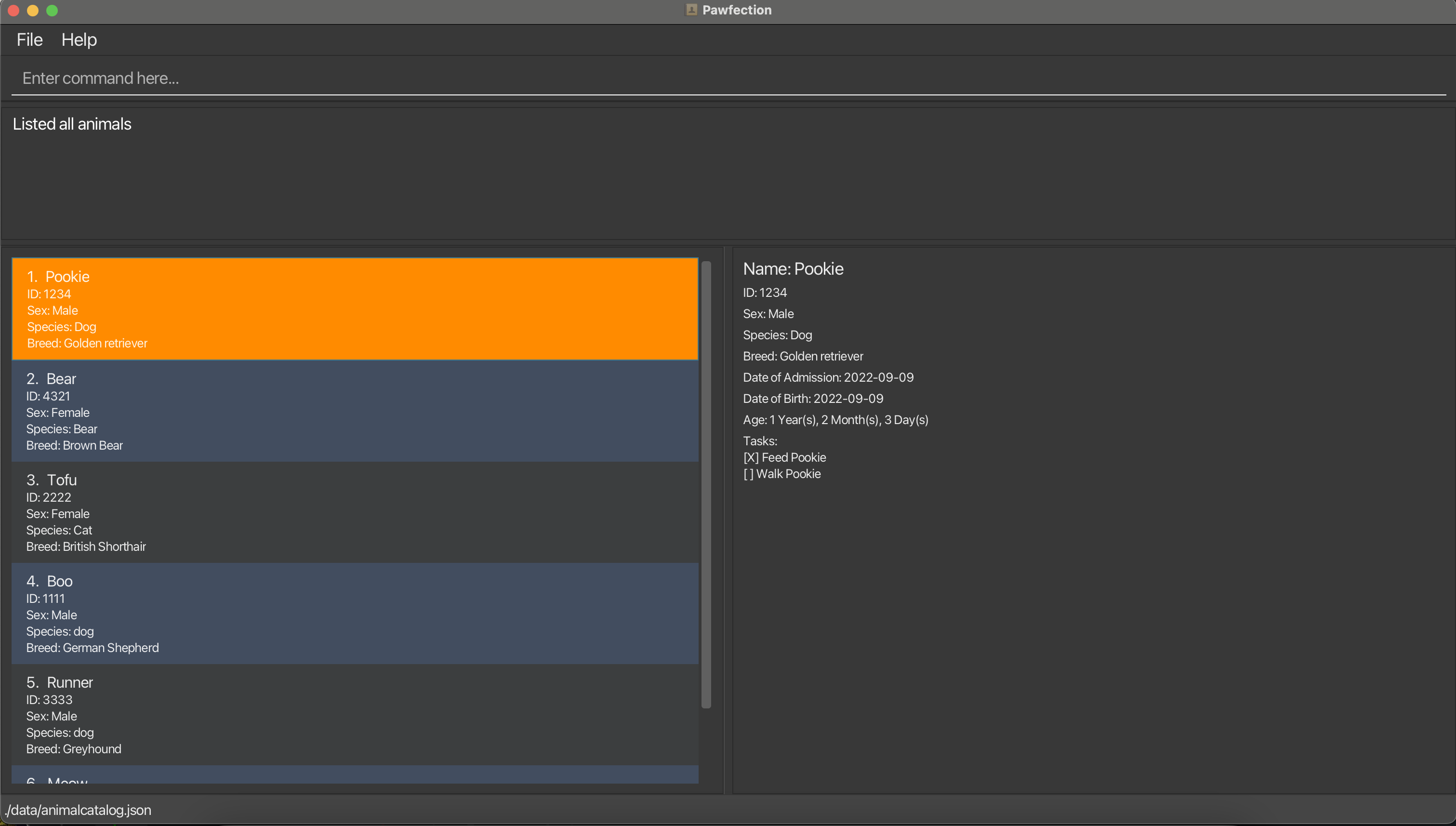
Task: Click the Pawfection title bar icon
Action: point(691,10)
